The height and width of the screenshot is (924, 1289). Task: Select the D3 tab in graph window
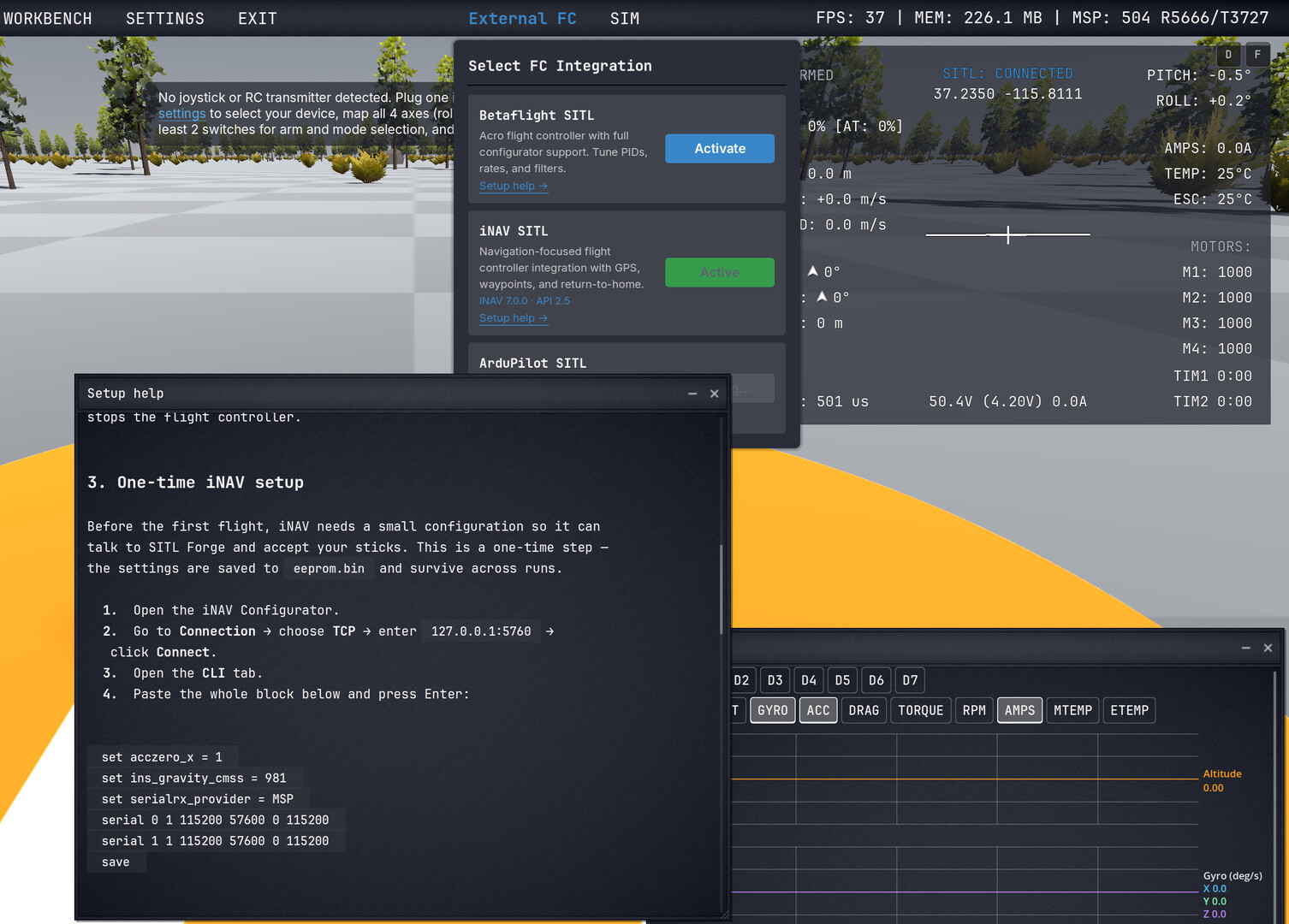pyautogui.click(x=775, y=680)
